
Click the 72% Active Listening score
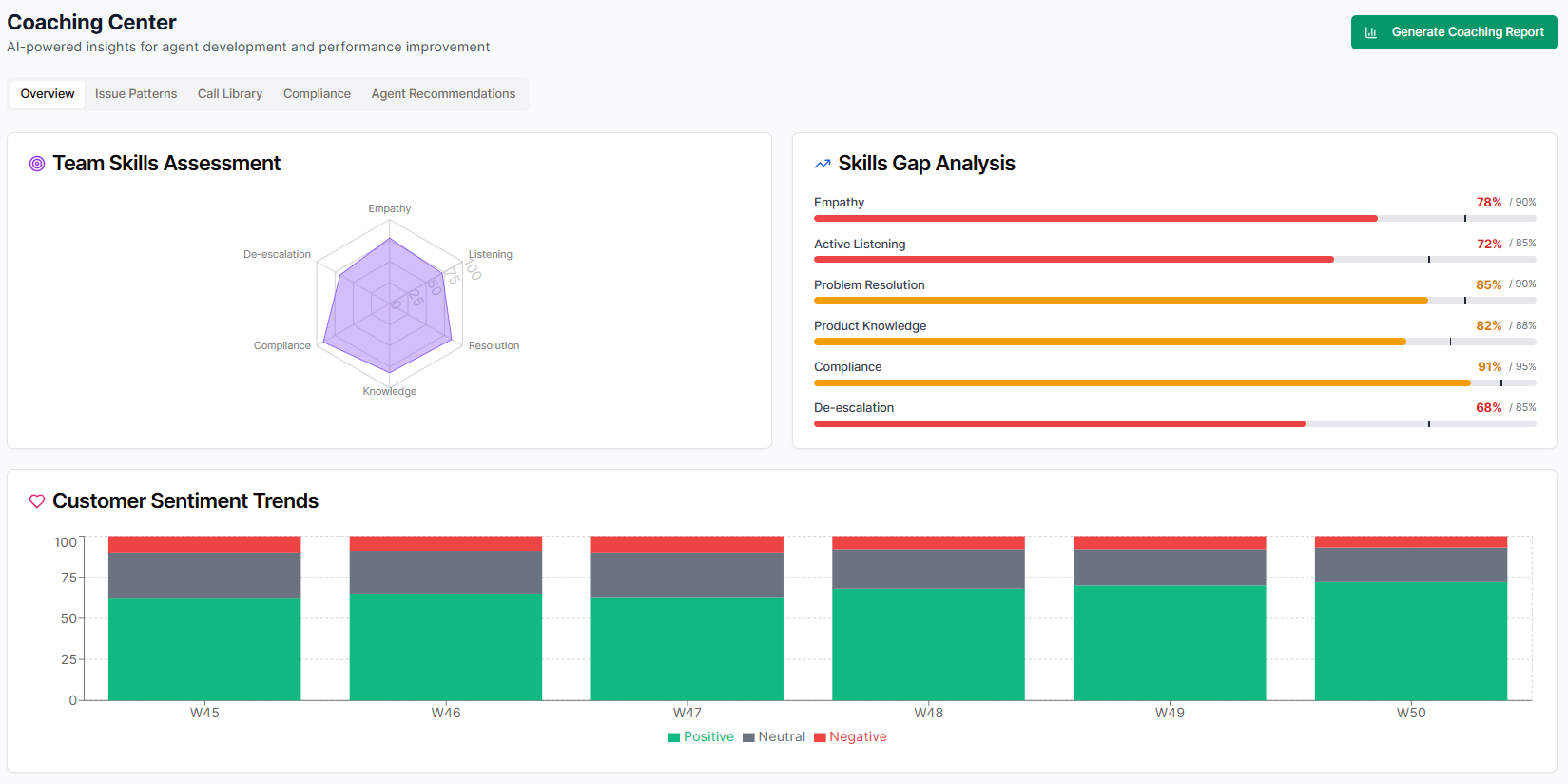pos(1489,244)
